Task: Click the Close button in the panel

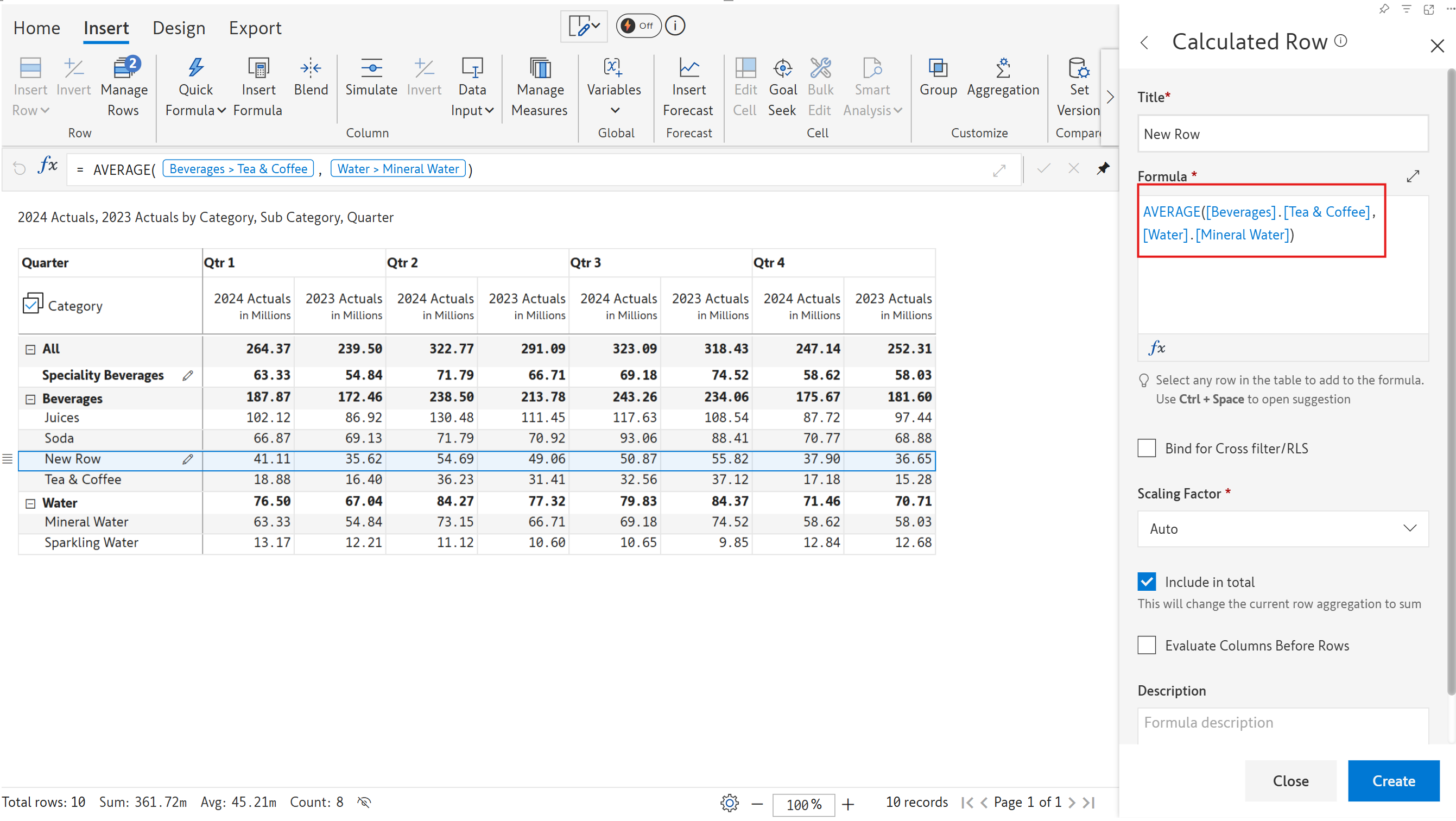Action: [x=1290, y=781]
